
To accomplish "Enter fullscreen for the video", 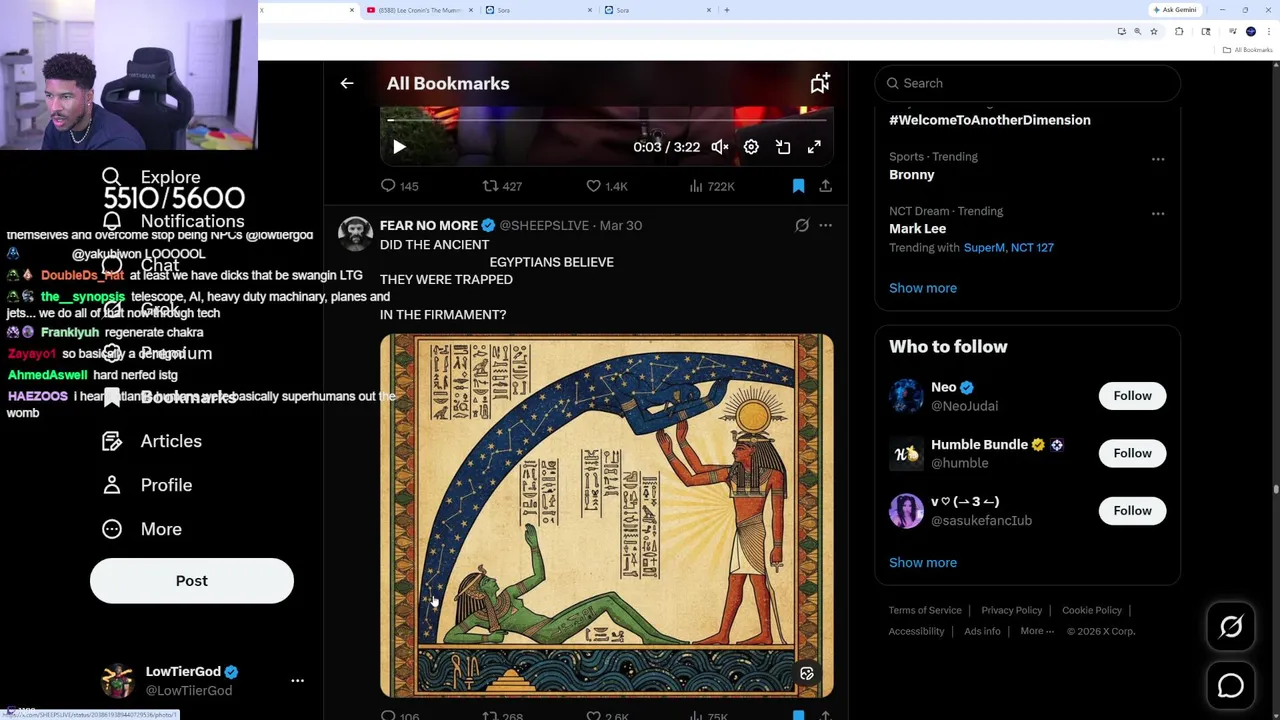I will (814, 147).
